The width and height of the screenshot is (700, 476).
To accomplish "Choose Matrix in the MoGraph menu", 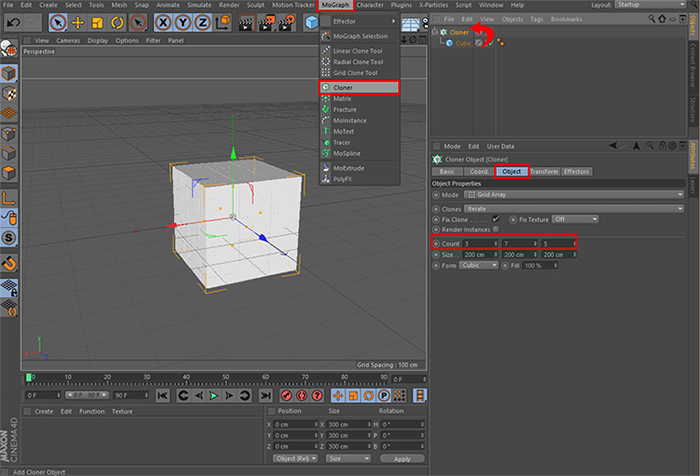I will pos(359,99).
